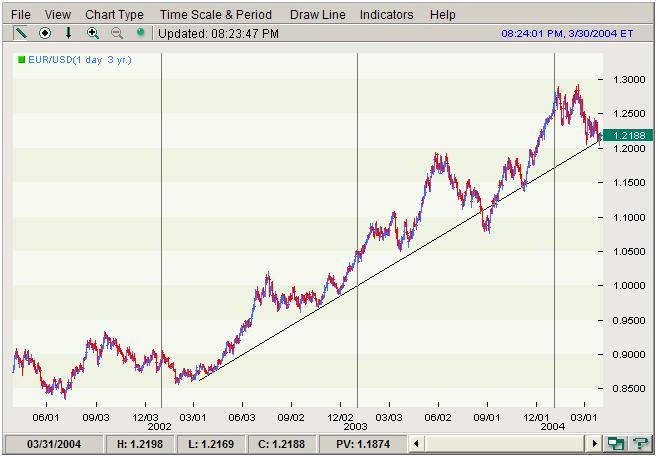This screenshot has height=457, width=658.
Task: Click the EUR/USD chart legend label
Action: pos(75,60)
